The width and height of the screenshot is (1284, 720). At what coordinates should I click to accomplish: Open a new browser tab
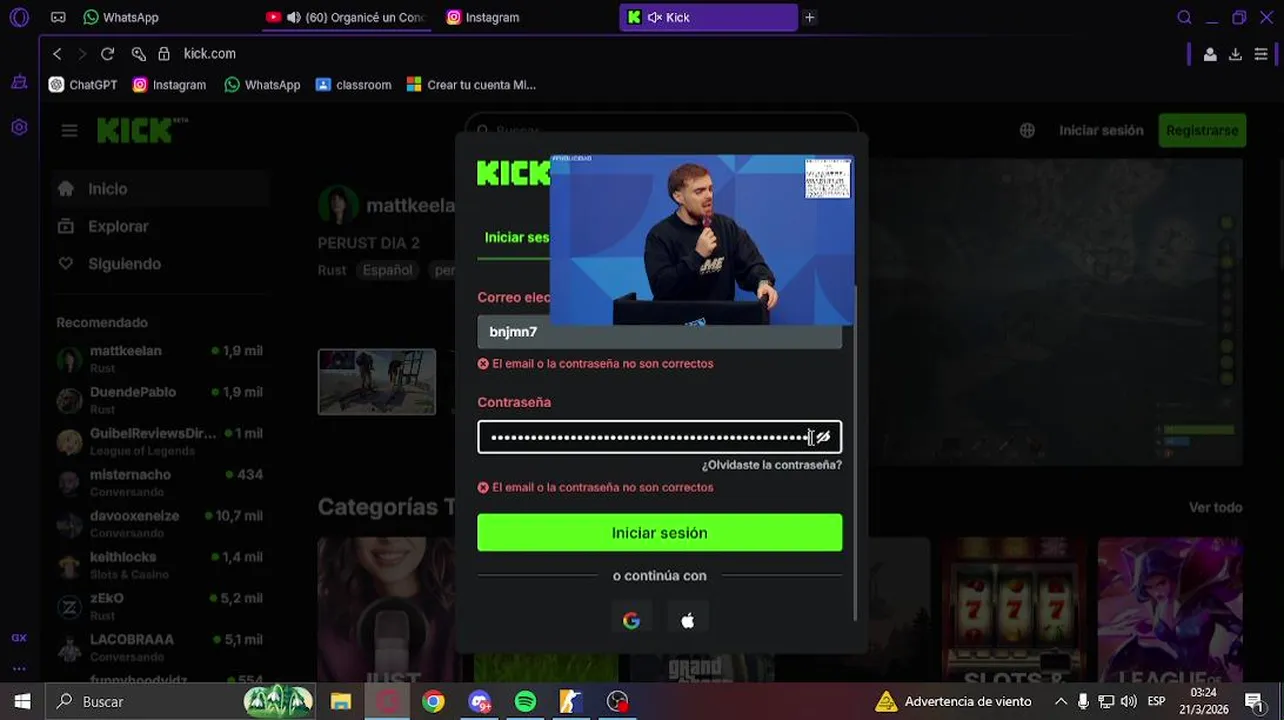810,17
